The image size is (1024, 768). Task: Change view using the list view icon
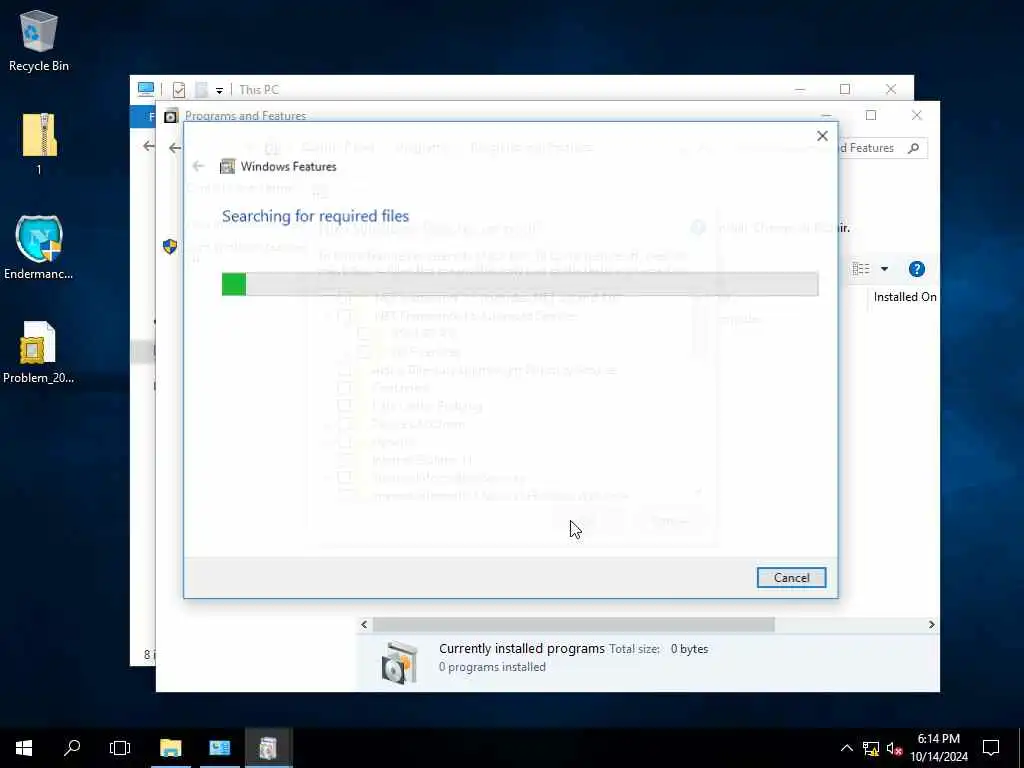tap(861, 269)
